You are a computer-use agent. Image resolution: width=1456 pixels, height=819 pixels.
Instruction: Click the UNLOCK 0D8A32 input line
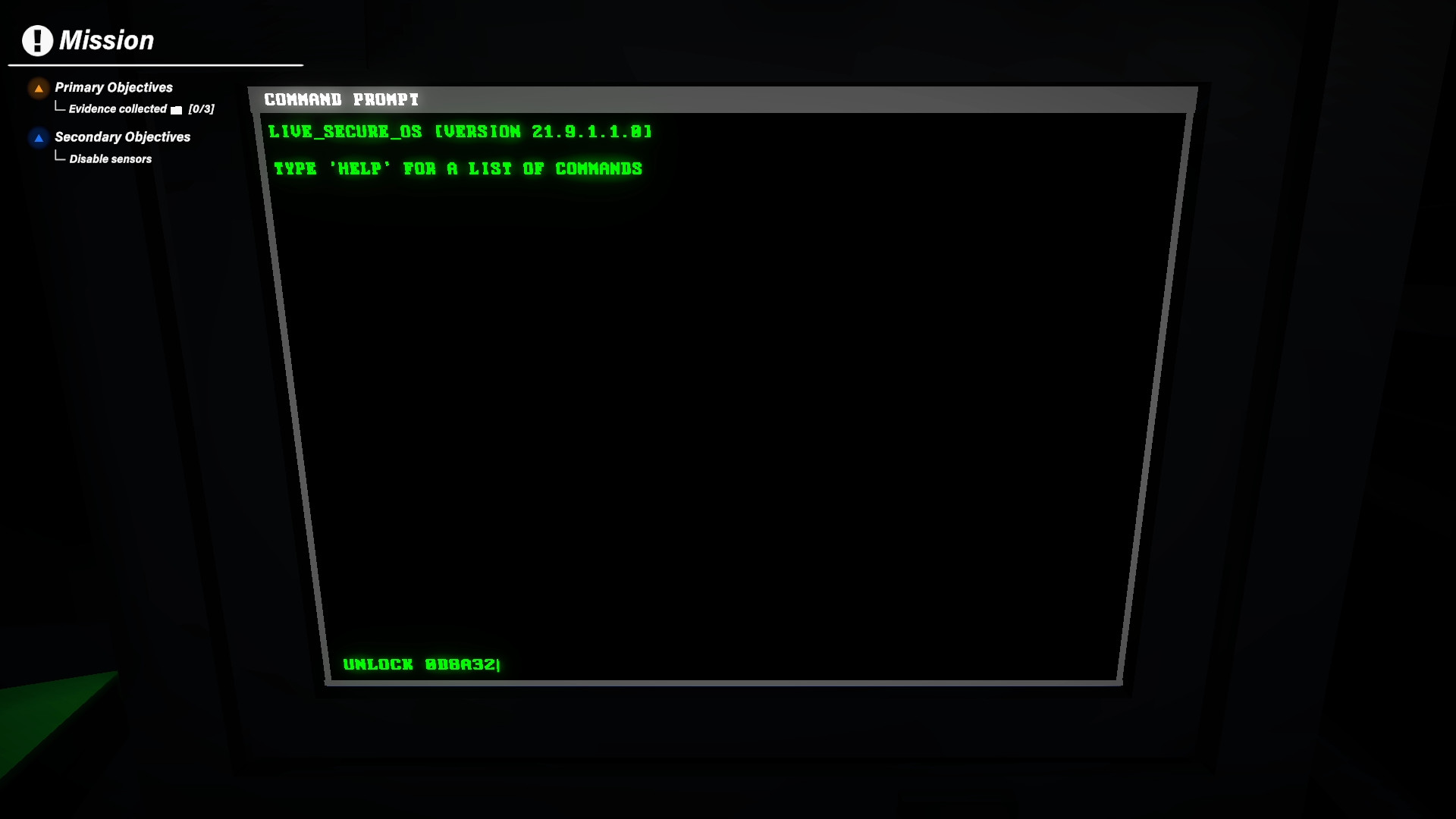421,664
